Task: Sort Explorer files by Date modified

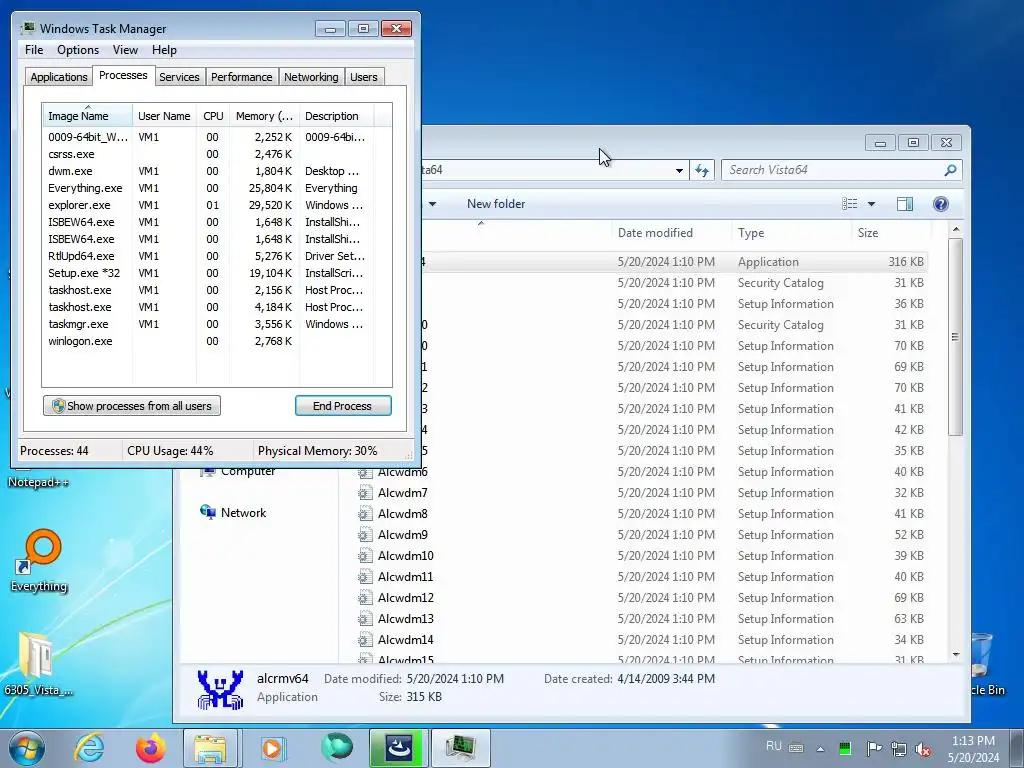Action: click(655, 232)
